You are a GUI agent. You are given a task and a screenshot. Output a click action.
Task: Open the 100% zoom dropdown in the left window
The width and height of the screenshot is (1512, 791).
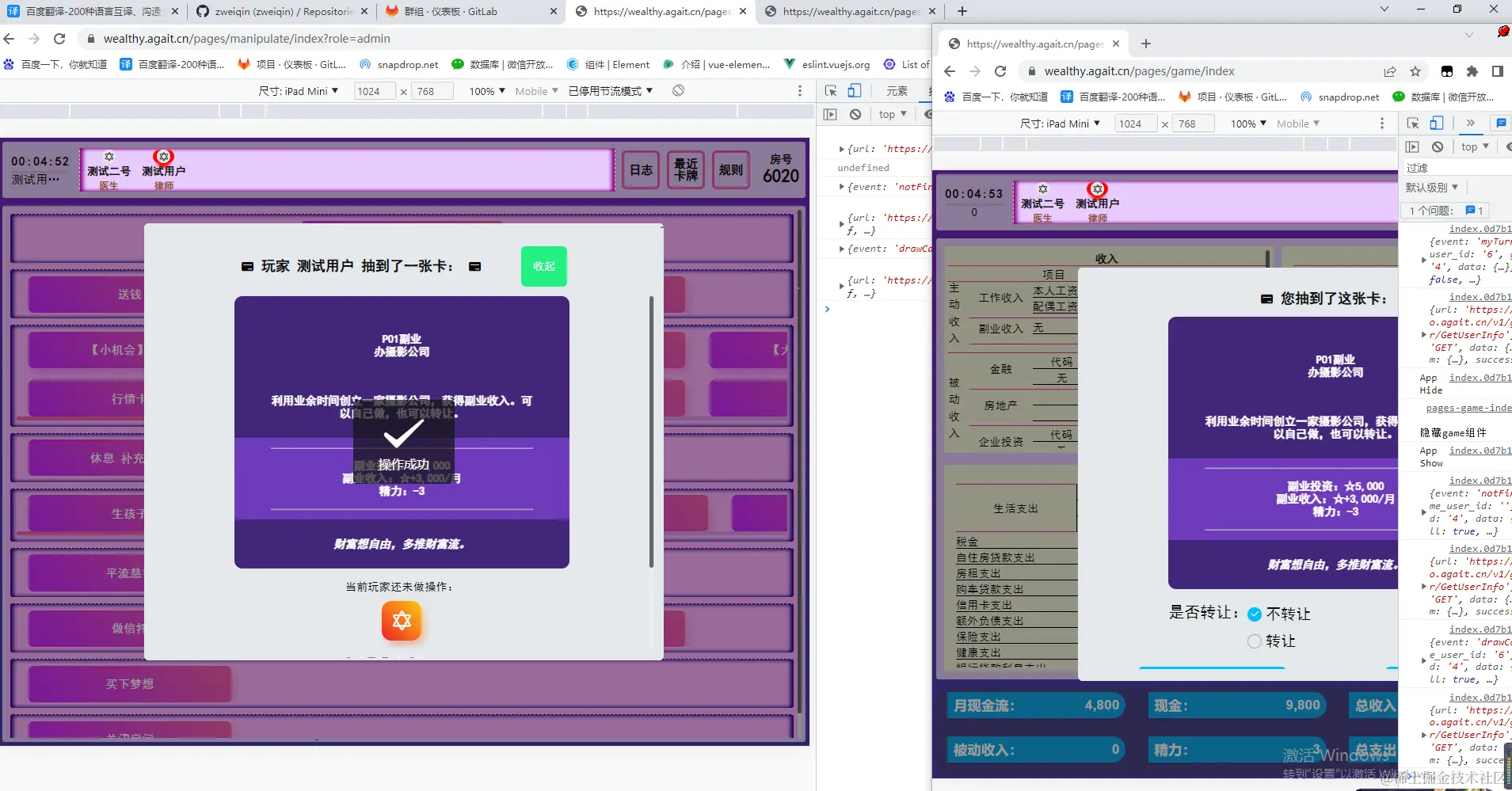coord(487,91)
